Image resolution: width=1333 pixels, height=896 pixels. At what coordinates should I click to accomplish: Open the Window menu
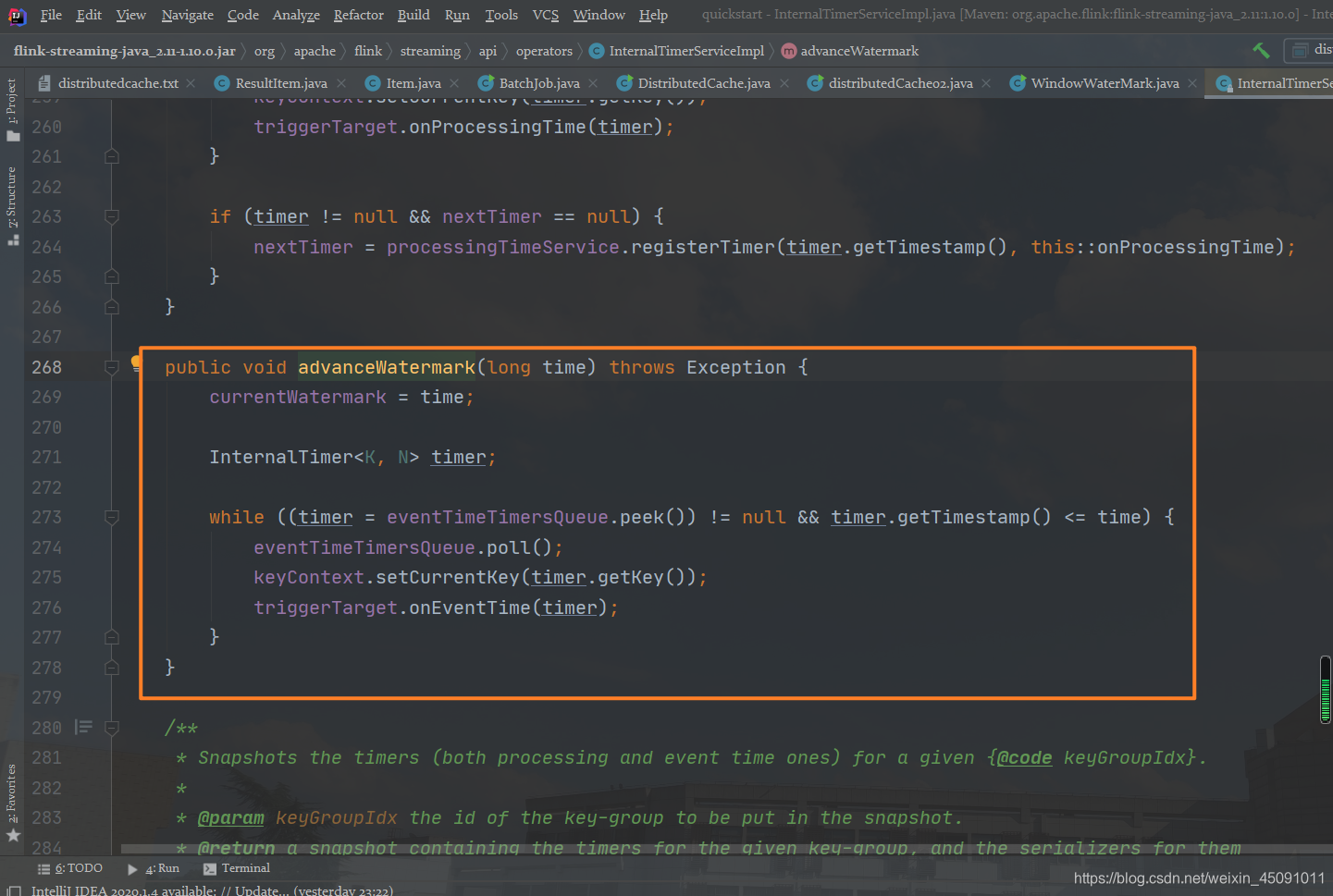(x=599, y=15)
